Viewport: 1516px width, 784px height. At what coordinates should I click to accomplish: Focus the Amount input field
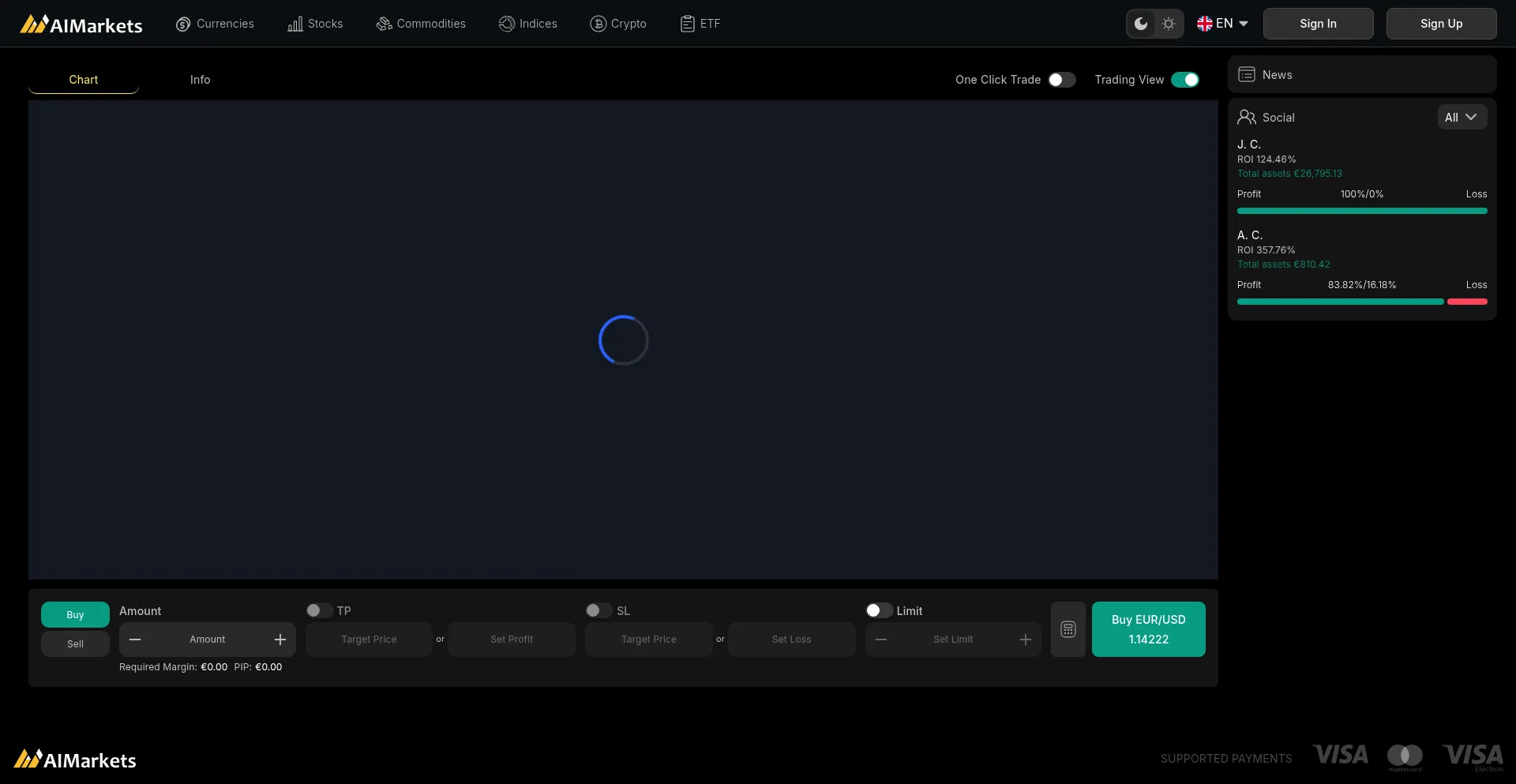coord(208,640)
